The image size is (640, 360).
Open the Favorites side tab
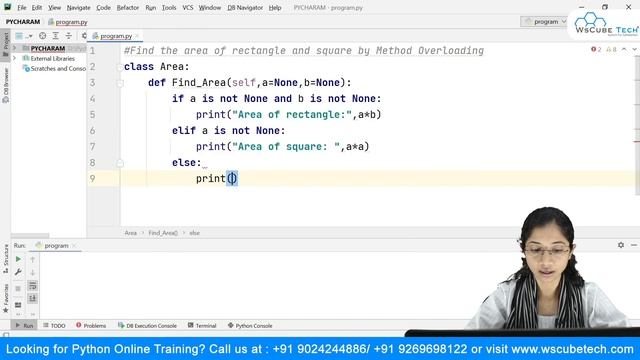[5, 298]
